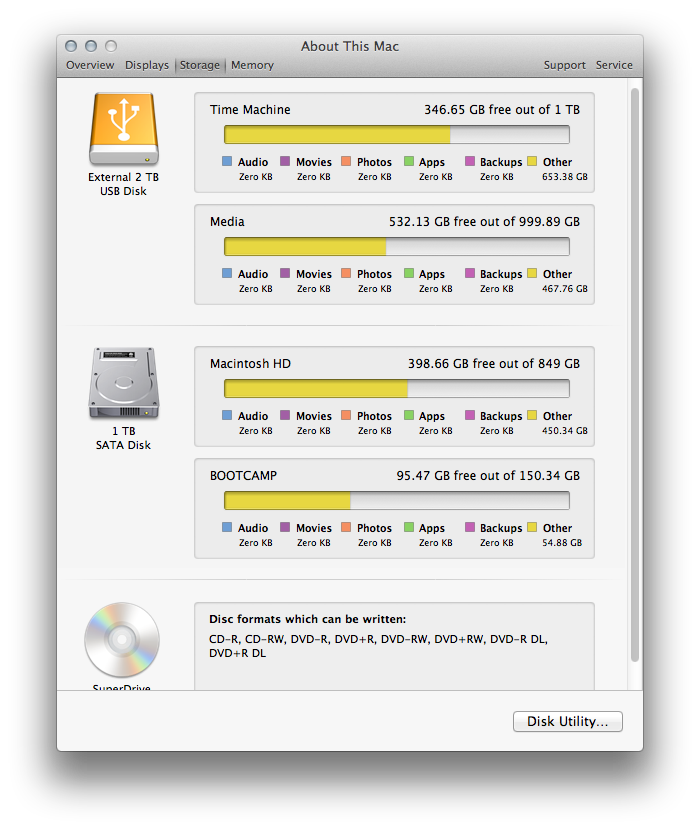This screenshot has width=700, height=830.
Task: Click the 467.76 GB Other value
Action: tap(565, 289)
